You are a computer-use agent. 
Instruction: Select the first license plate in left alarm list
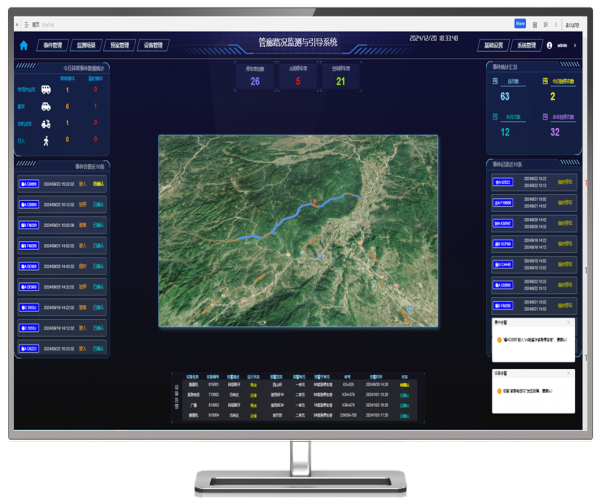click(29, 184)
